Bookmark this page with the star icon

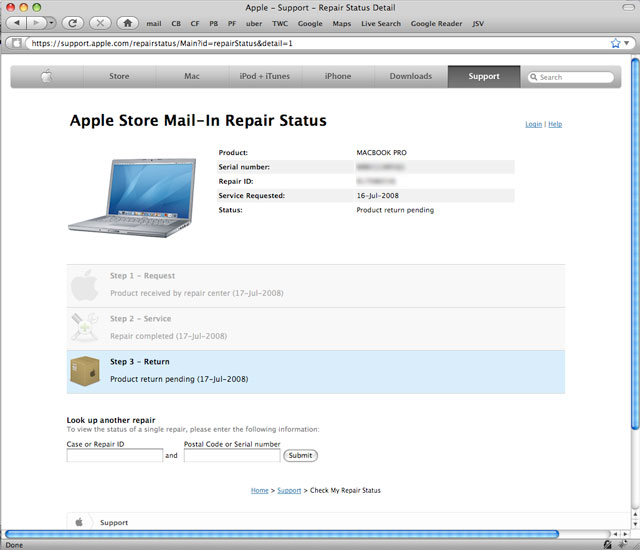pos(616,43)
